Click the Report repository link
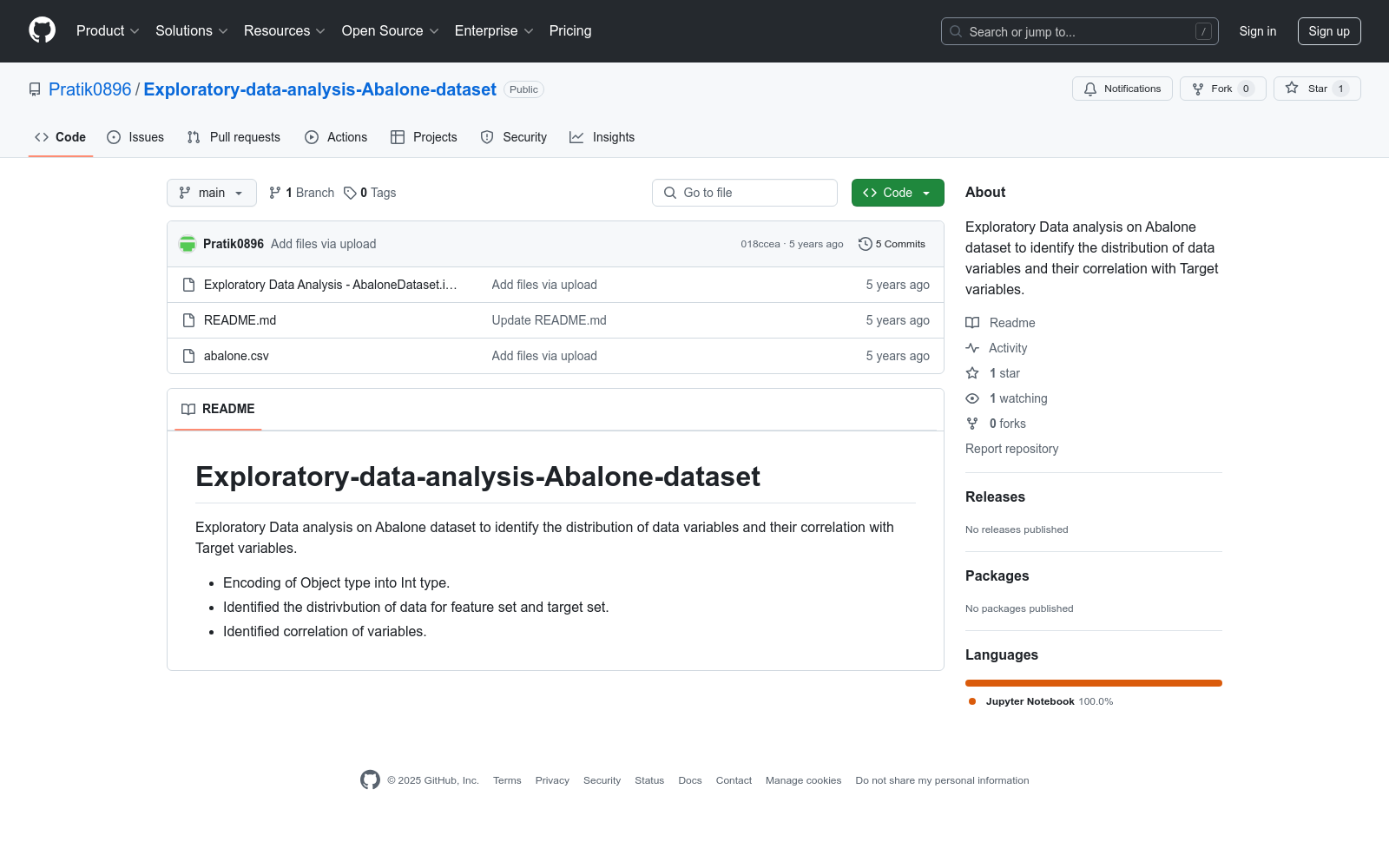The width and height of the screenshot is (1389, 868). [1012, 449]
